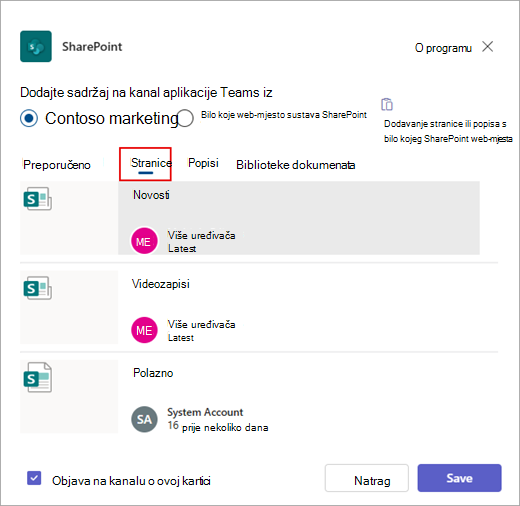Image resolution: width=520 pixels, height=506 pixels.
Task: Click '16 prije nekoliko dana' text
Action: [218, 426]
